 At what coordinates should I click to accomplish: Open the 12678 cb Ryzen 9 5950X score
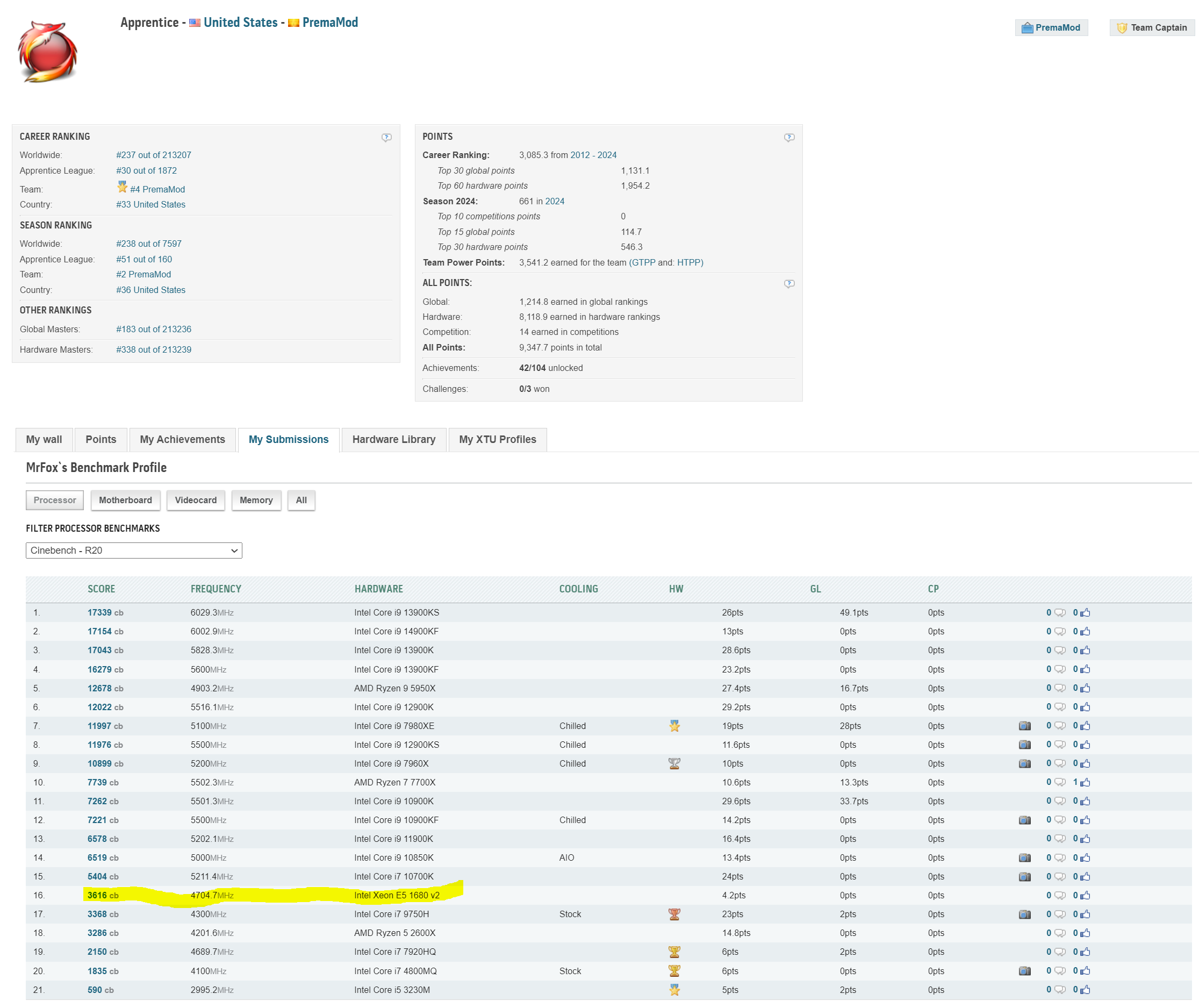tap(105, 688)
